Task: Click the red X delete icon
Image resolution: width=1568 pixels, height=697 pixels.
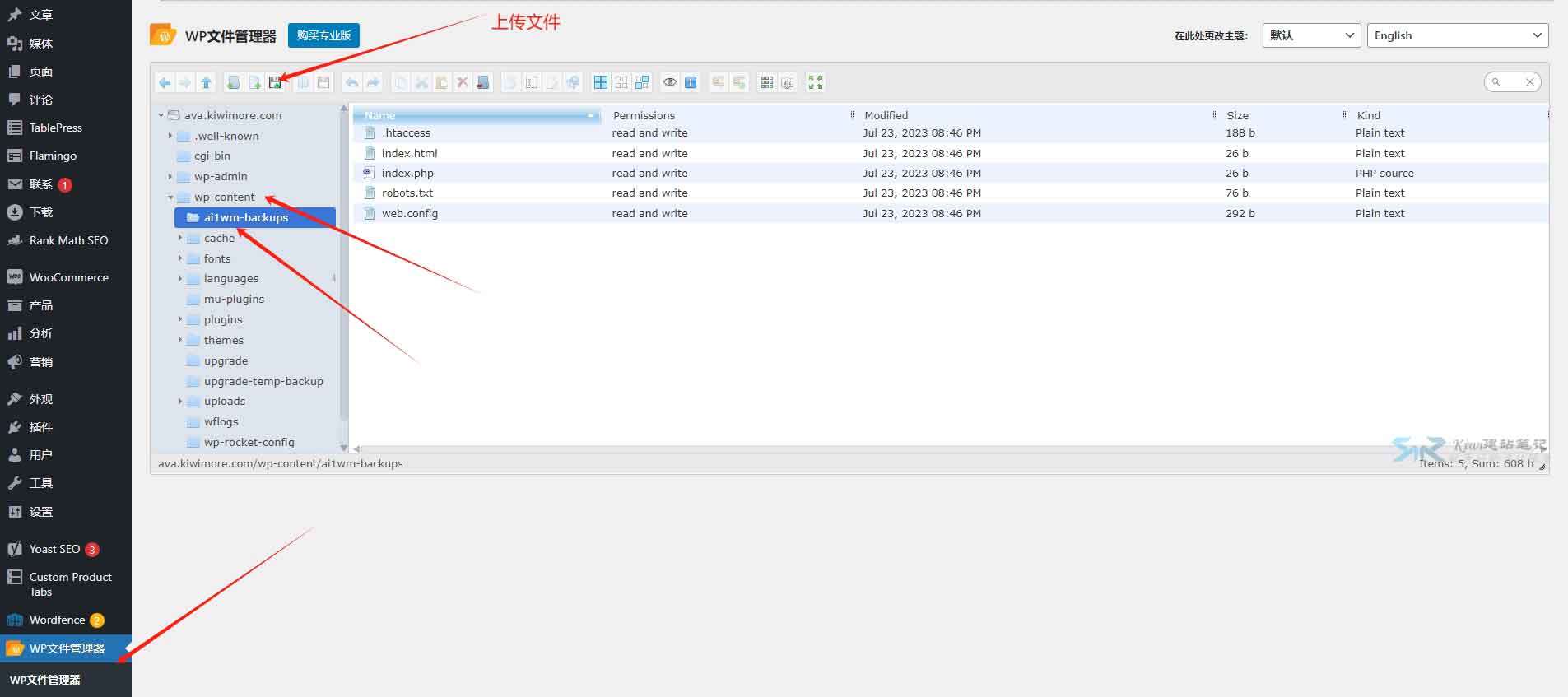Action: coord(463,82)
